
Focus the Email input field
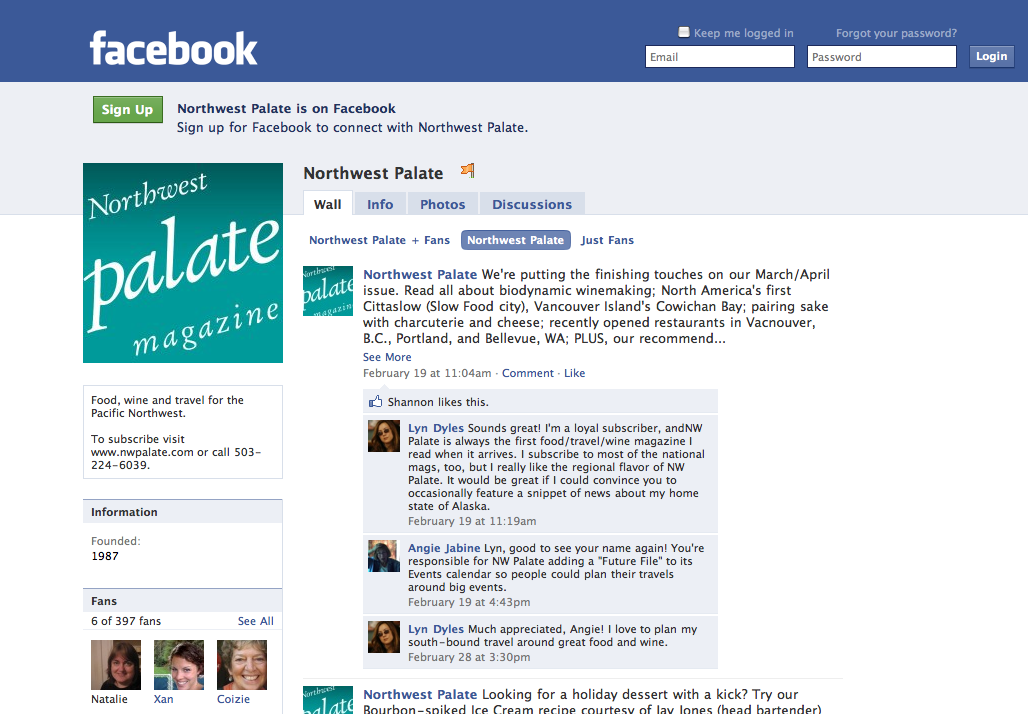720,57
